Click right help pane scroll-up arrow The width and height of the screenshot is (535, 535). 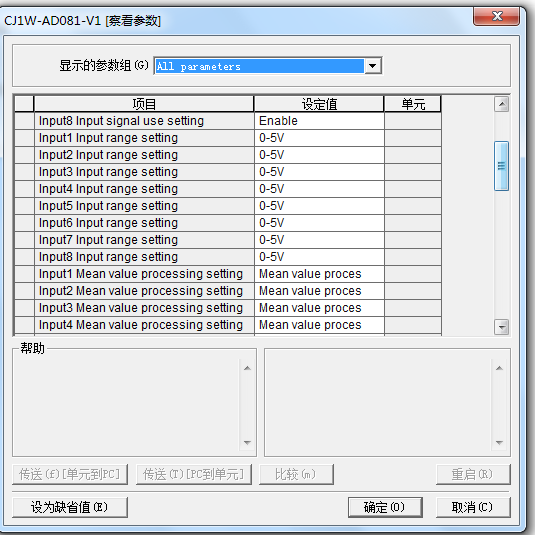pyautogui.click(x=500, y=368)
